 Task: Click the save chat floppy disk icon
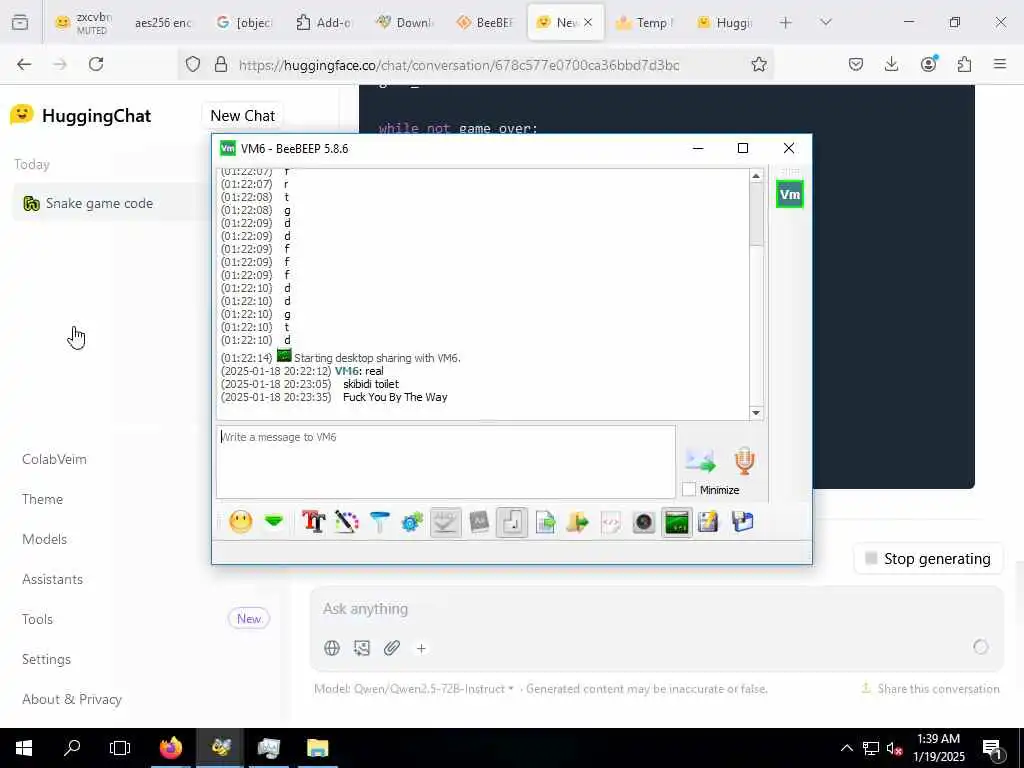[743, 522]
